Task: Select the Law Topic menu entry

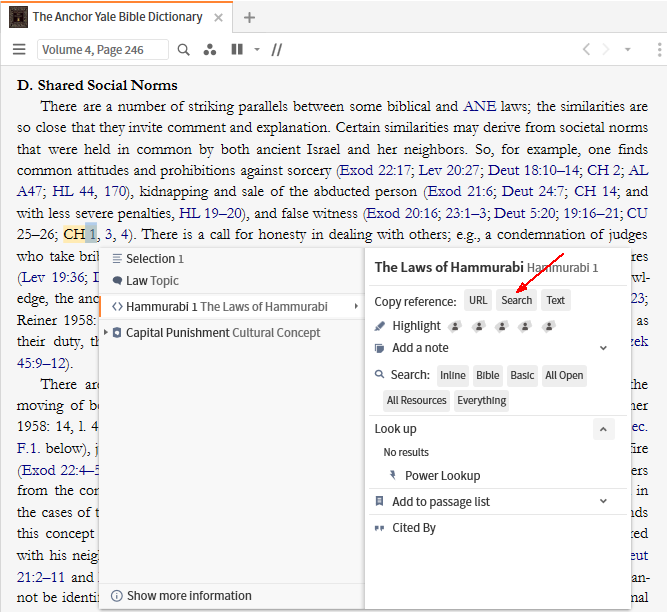Action: [x=152, y=281]
